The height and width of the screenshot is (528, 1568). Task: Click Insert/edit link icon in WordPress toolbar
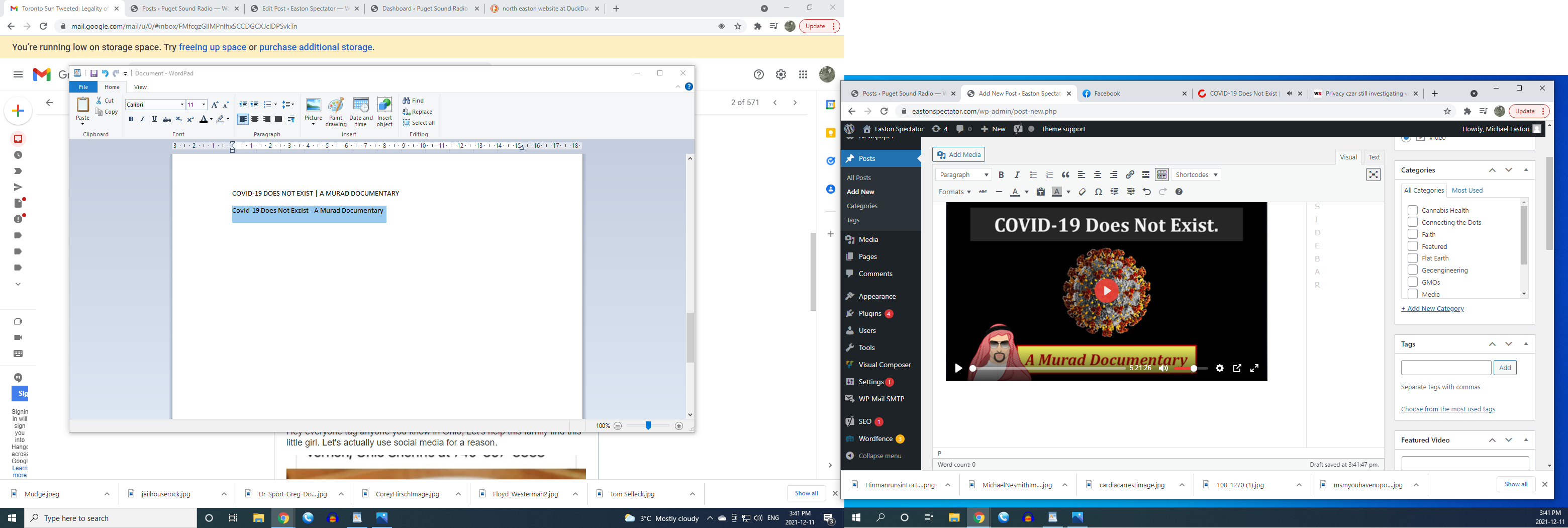click(1130, 175)
